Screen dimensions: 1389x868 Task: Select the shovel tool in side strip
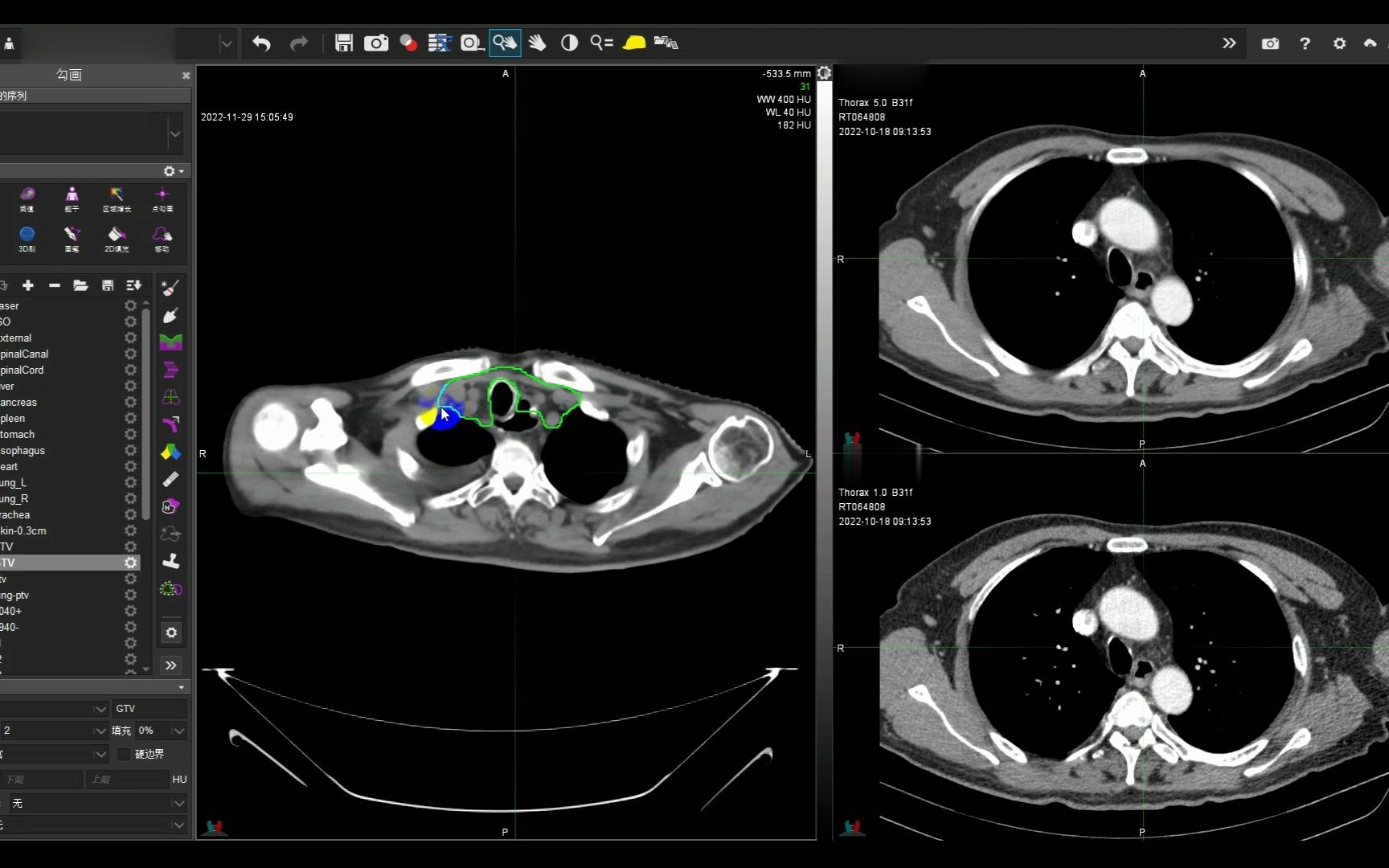(170, 315)
